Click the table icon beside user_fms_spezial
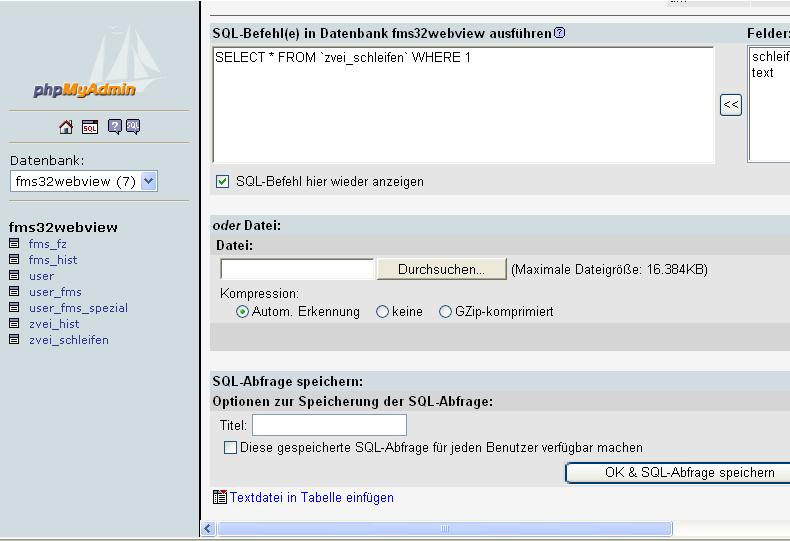The height and width of the screenshot is (541, 790). 14,308
